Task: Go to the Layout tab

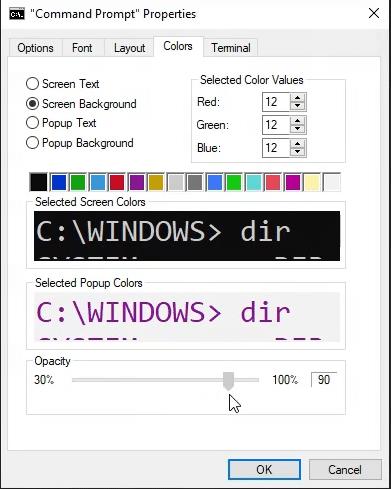Action: pyautogui.click(x=129, y=48)
